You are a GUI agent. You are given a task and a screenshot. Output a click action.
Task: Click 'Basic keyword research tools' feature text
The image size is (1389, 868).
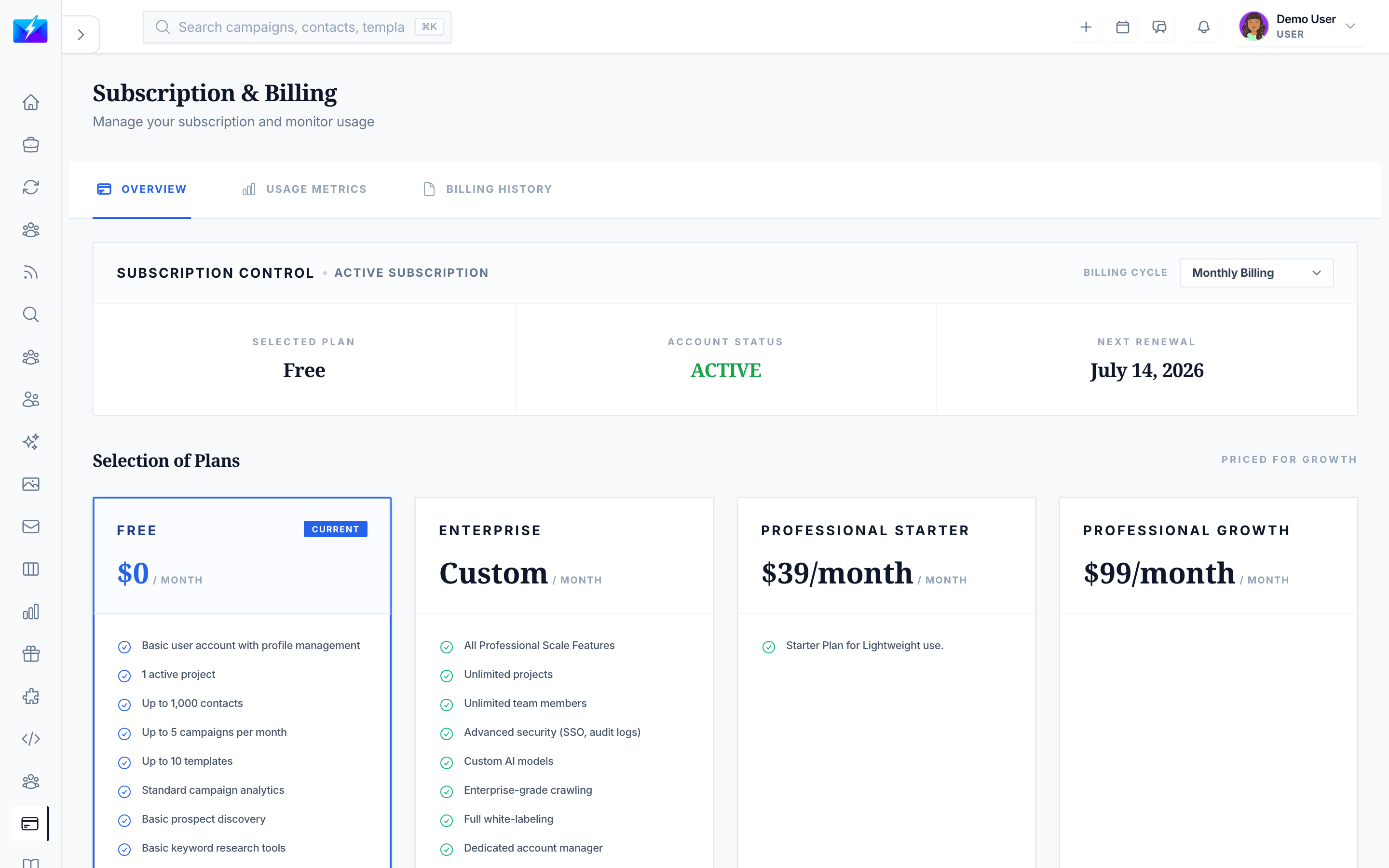[x=214, y=848]
